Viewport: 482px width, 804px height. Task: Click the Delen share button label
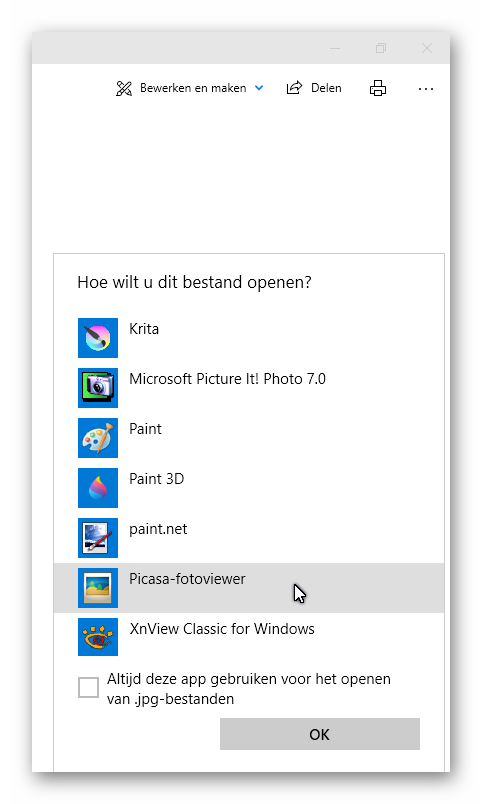point(326,88)
